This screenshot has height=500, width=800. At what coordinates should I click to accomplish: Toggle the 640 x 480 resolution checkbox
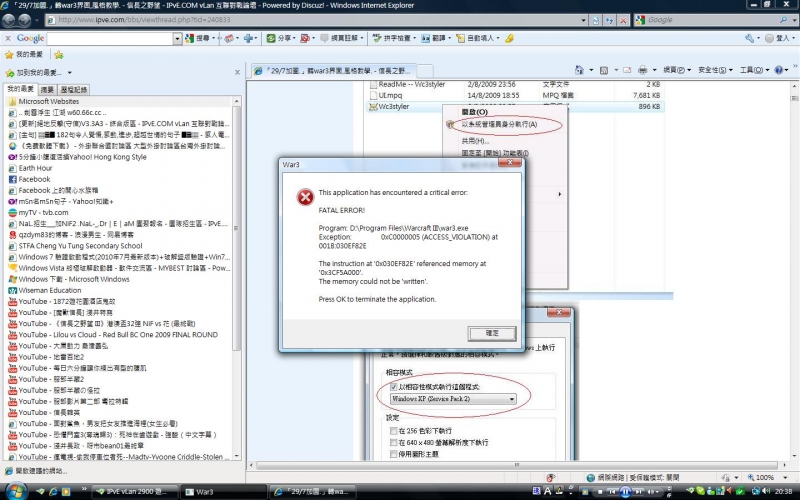point(393,443)
